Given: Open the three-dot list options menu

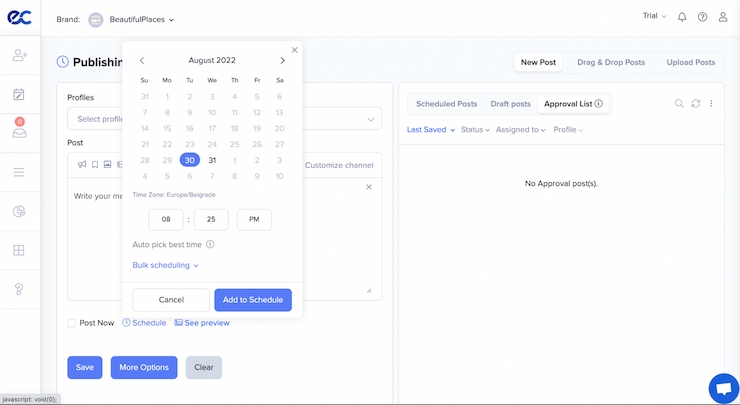Looking at the screenshot, I should [711, 103].
